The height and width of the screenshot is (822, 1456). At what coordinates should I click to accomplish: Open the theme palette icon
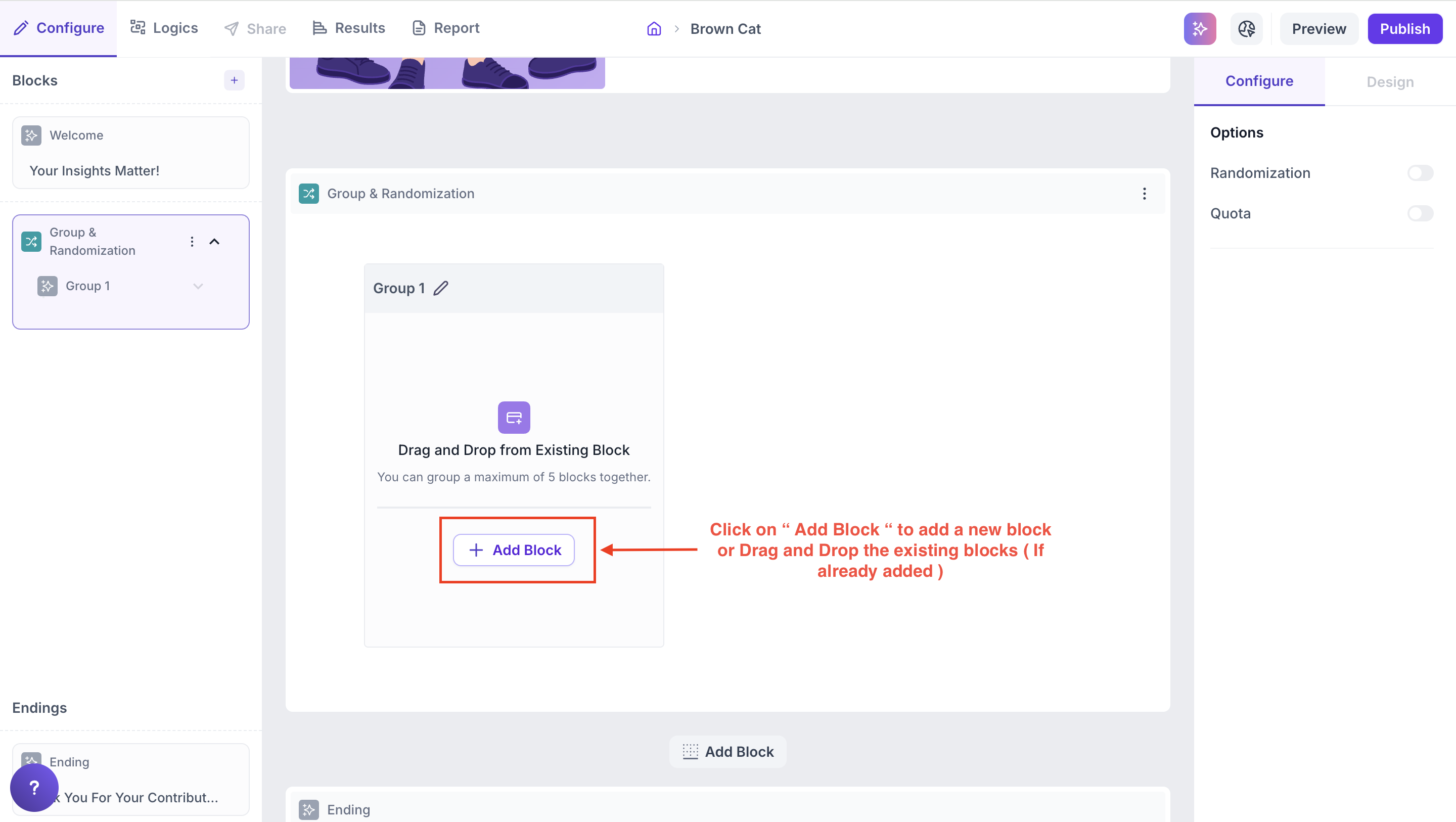tap(1246, 29)
